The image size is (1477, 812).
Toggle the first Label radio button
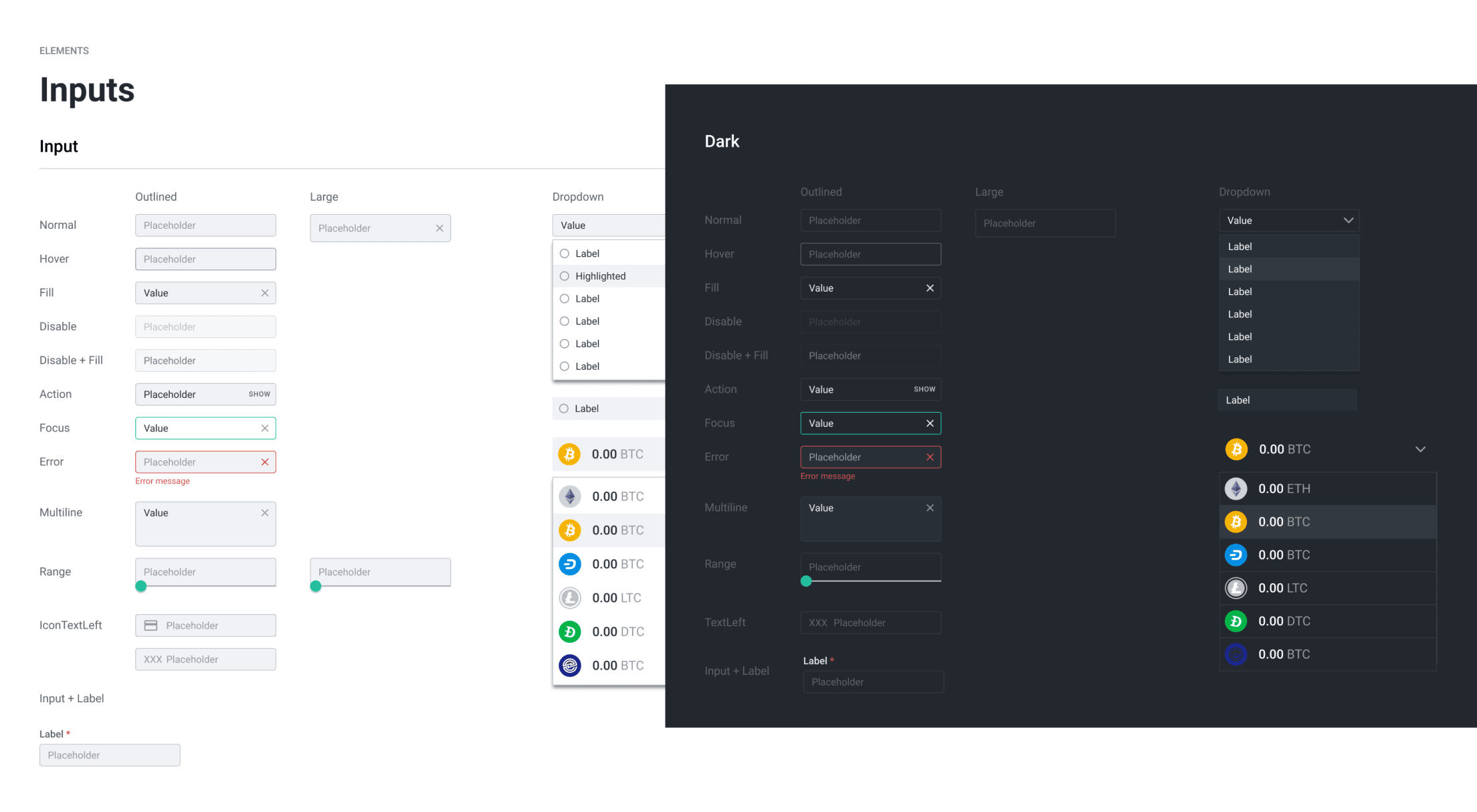click(565, 253)
